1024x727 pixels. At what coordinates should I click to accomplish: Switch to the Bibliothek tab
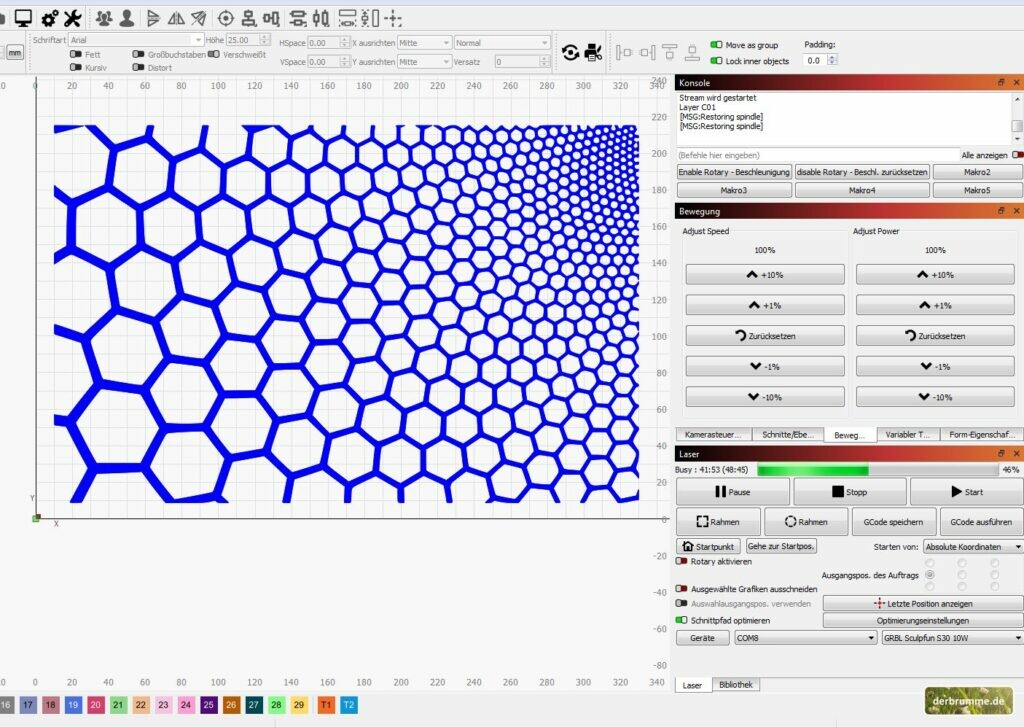[737, 685]
